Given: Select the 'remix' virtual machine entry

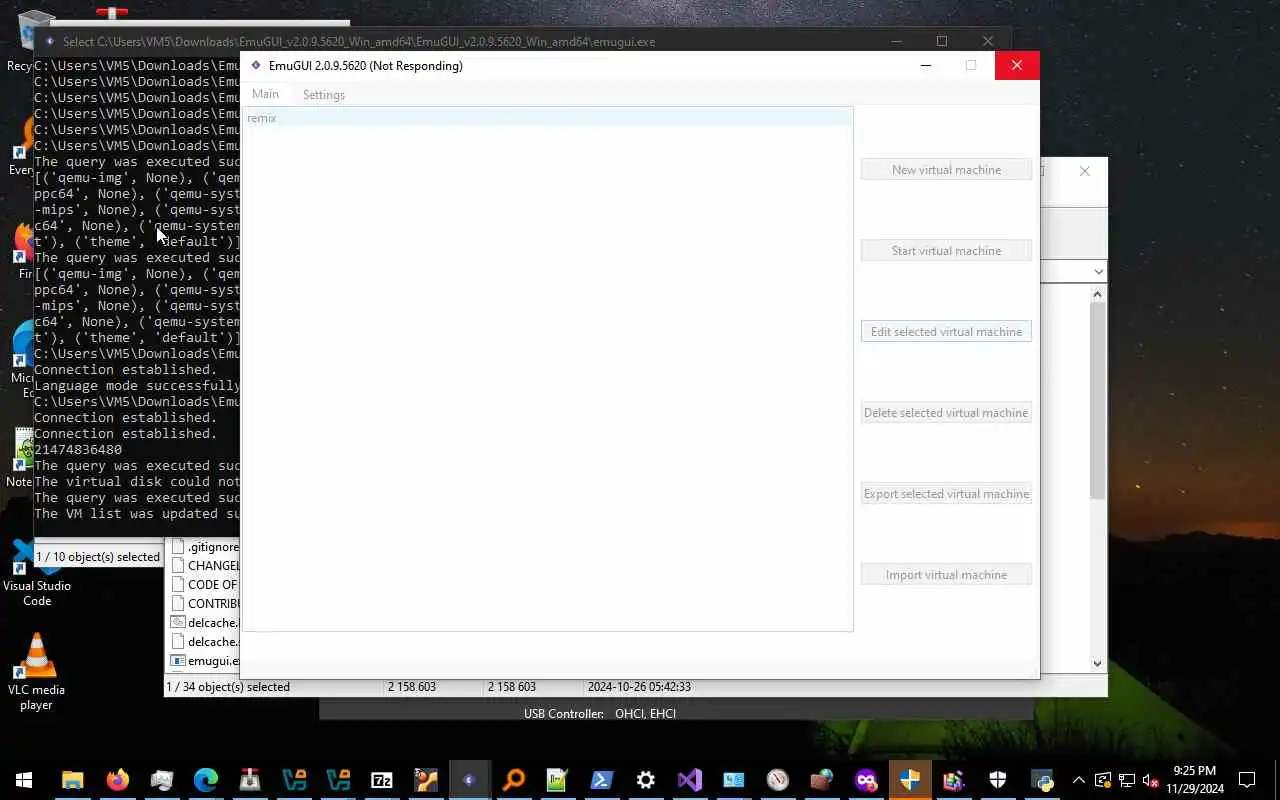Looking at the screenshot, I should pyautogui.click(x=547, y=118).
